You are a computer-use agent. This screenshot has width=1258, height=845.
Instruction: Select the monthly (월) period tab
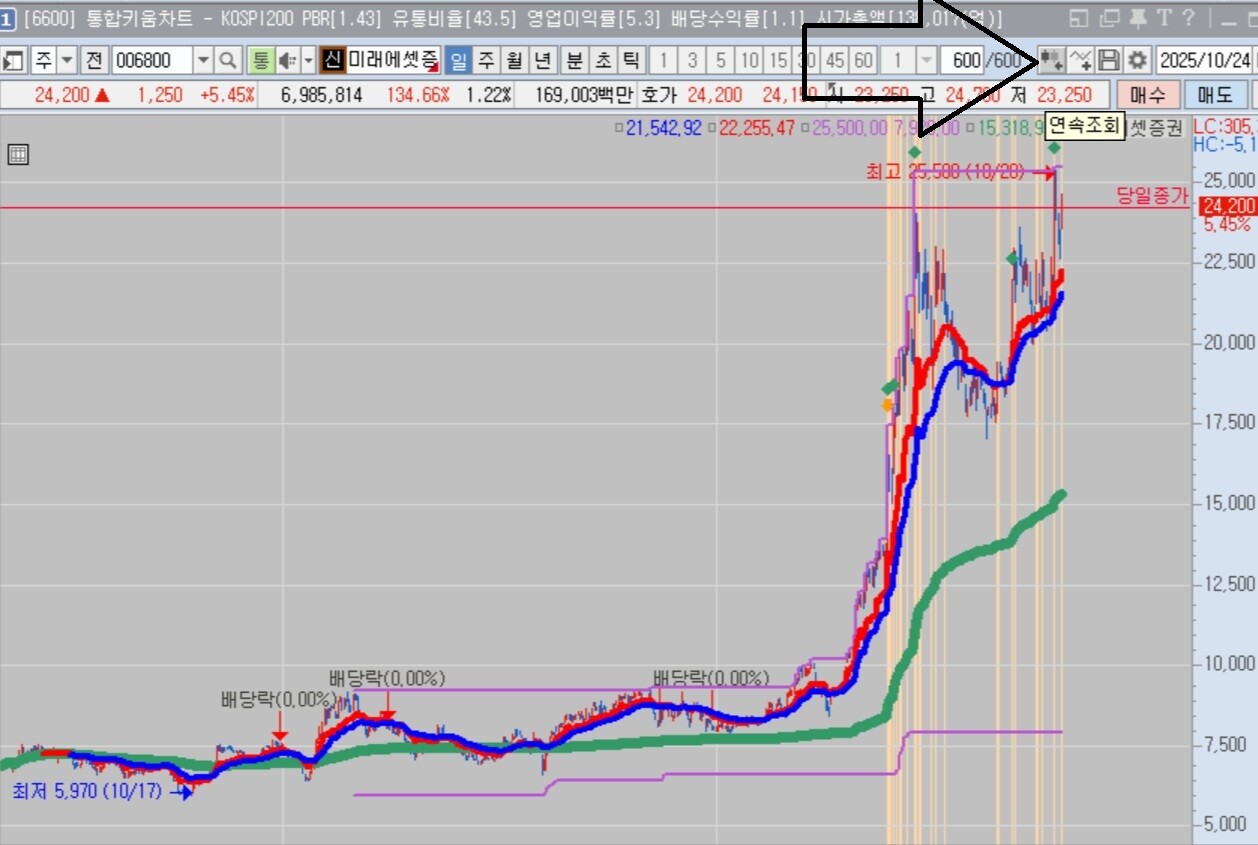click(514, 61)
